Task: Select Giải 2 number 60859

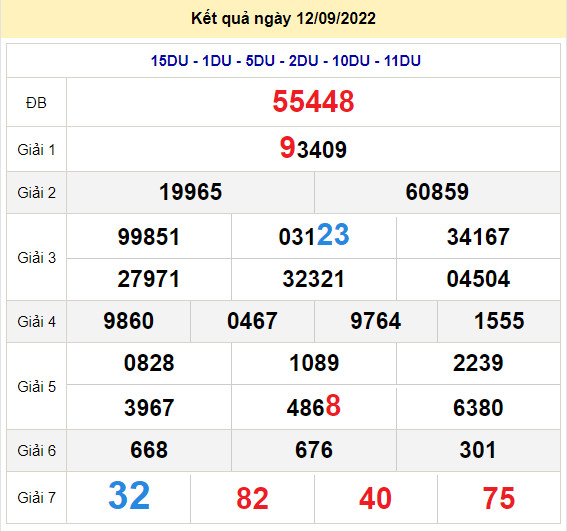Action: [x=437, y=192]
